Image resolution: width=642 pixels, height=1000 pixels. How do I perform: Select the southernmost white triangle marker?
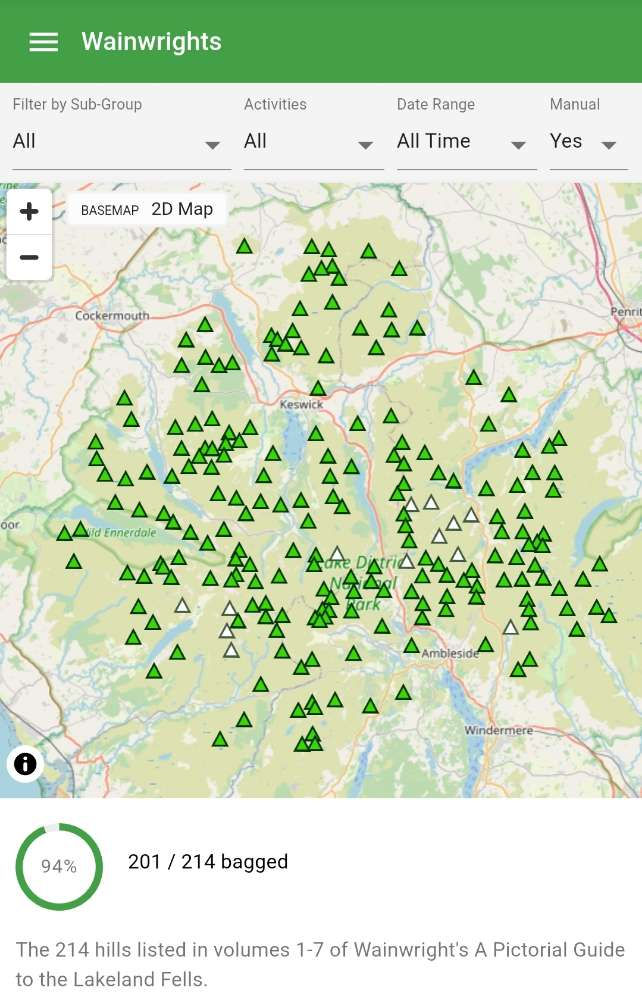[x=231, y=651]
